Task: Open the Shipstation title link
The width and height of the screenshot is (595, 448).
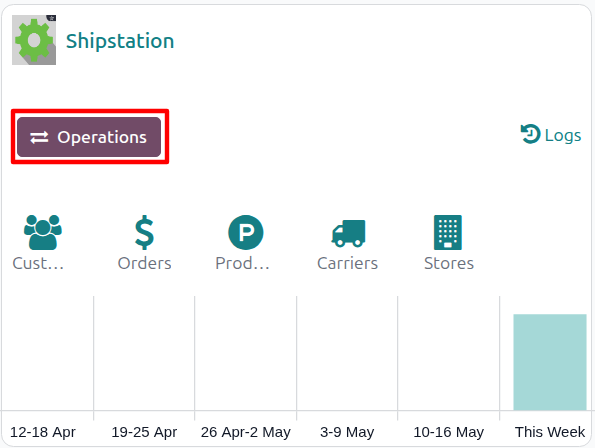Action: click(x=120, y=41)
